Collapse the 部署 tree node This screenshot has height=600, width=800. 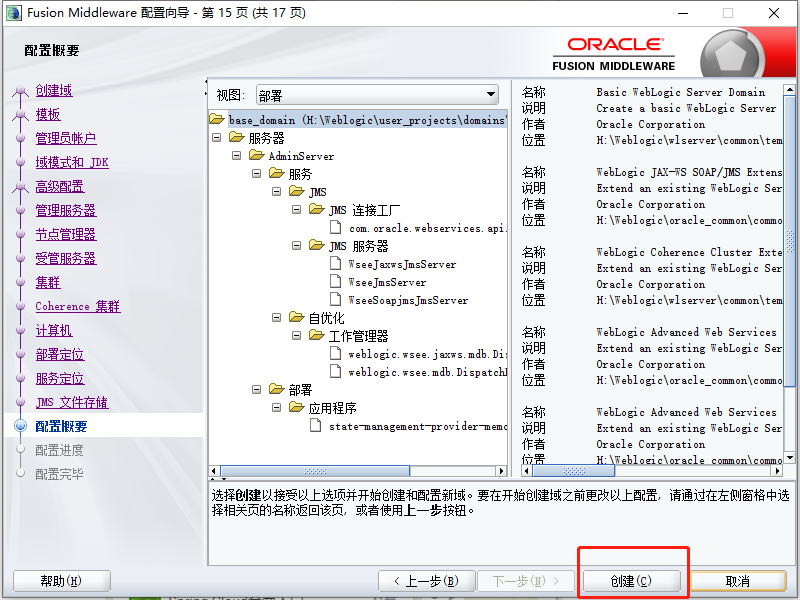257,389
